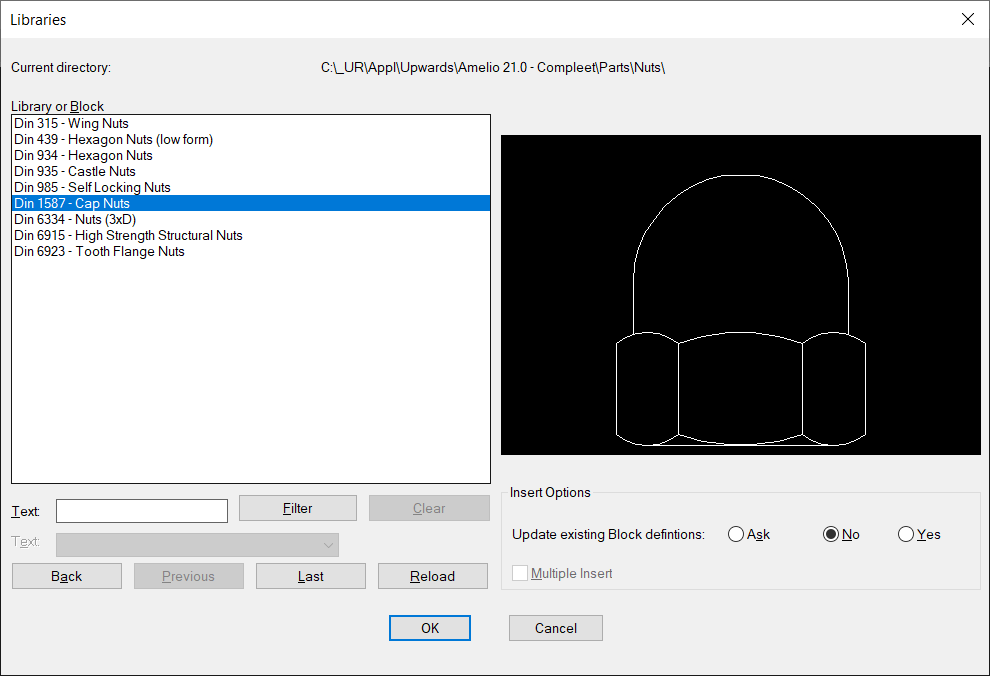The image size is (990, 676).
Task: Select Din 6334 - Nuts (3xD)
Action: coord(251,219)
